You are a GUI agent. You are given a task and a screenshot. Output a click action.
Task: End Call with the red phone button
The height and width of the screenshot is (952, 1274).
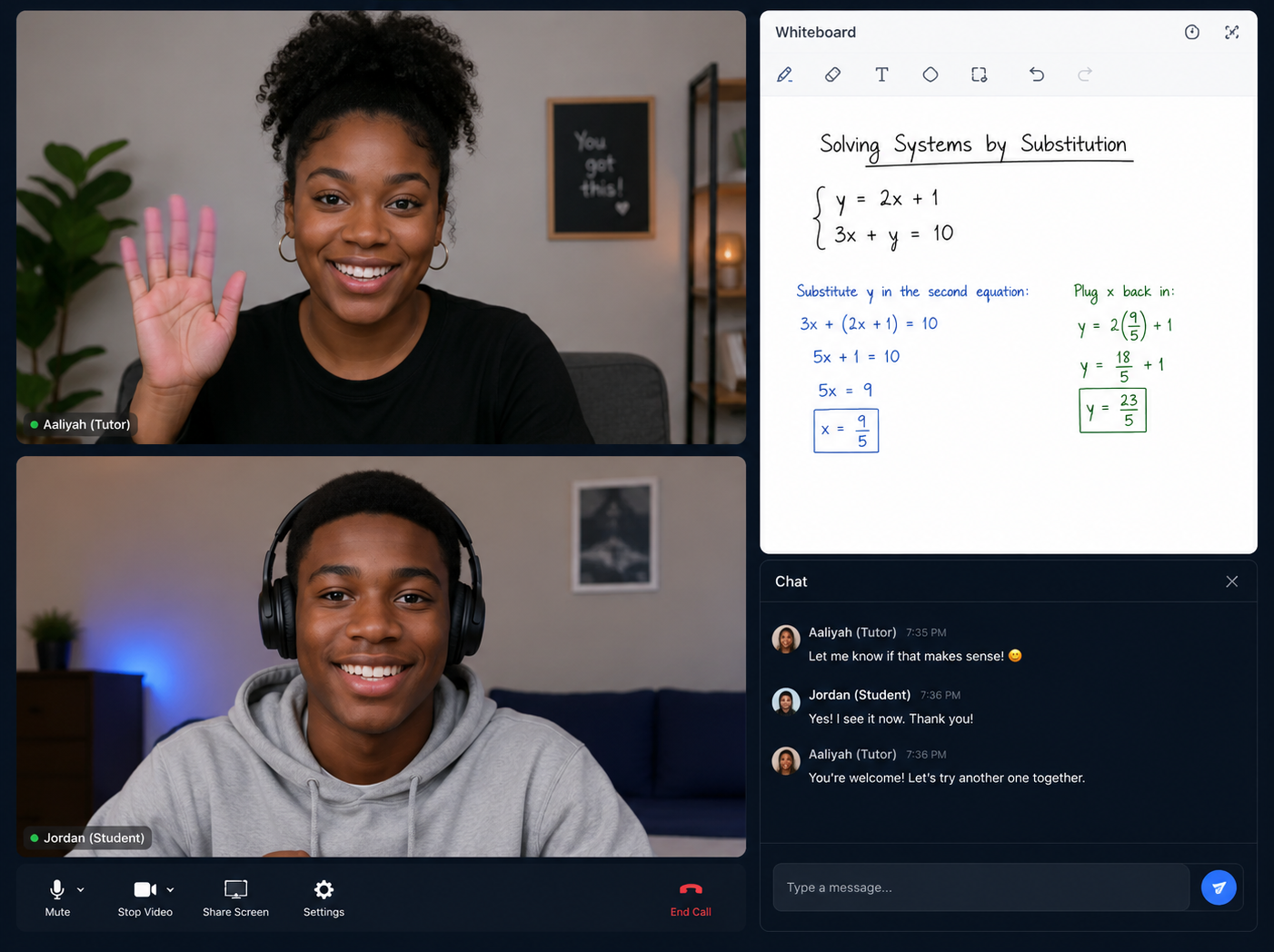(x=691, y=897)
